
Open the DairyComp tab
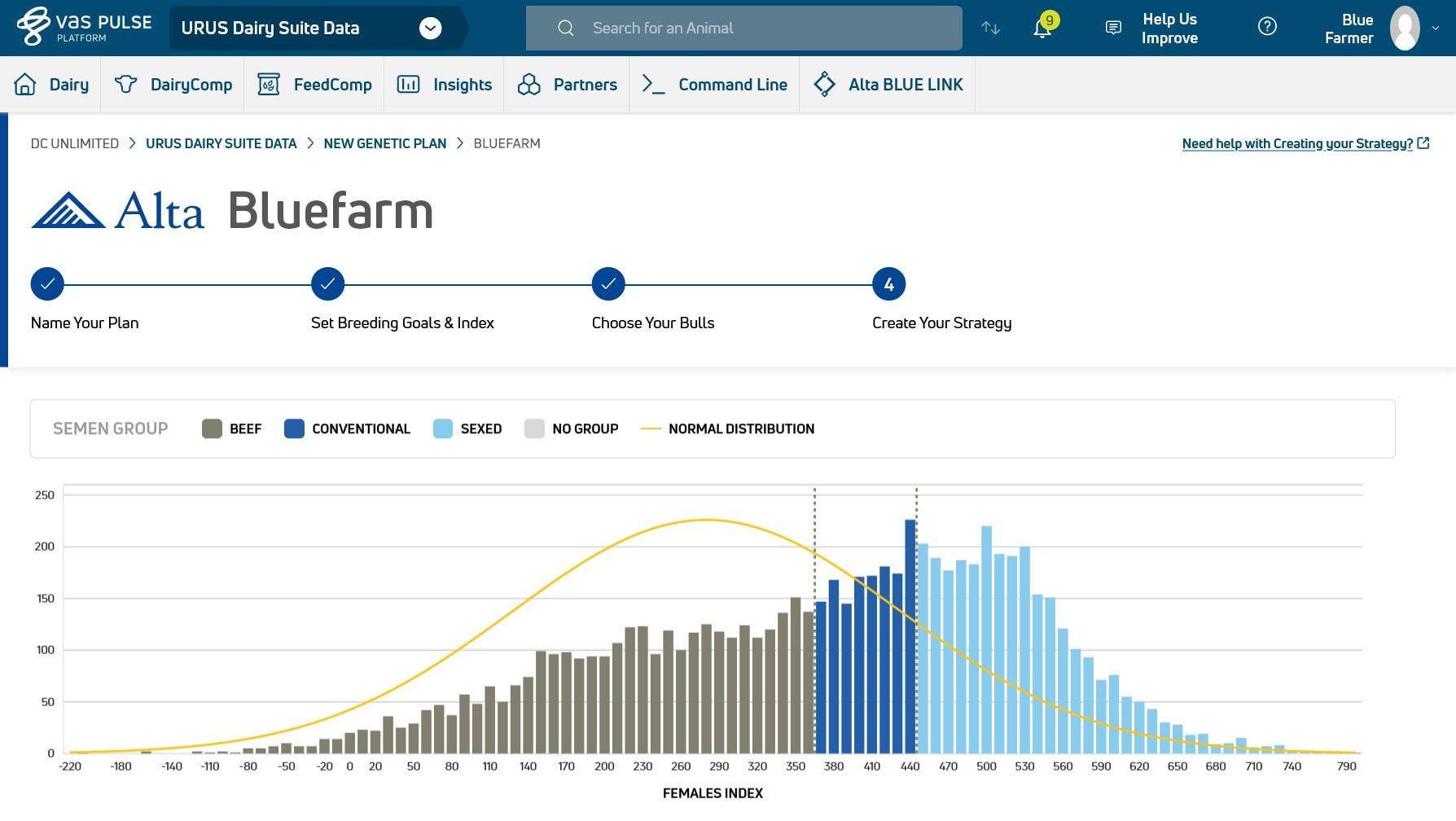click(191, 85)
